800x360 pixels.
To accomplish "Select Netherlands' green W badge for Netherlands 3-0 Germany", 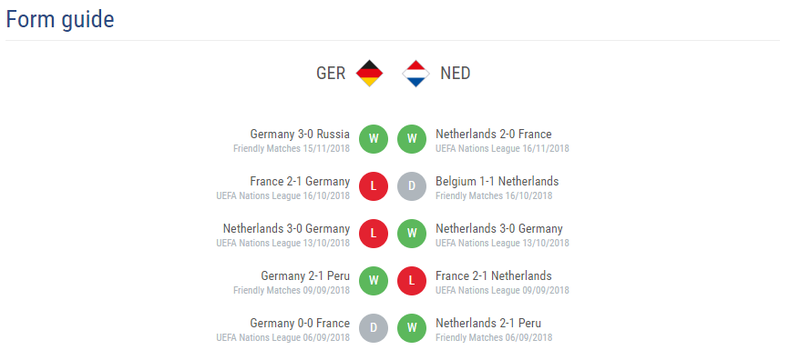I will click(x=412, y=234).
